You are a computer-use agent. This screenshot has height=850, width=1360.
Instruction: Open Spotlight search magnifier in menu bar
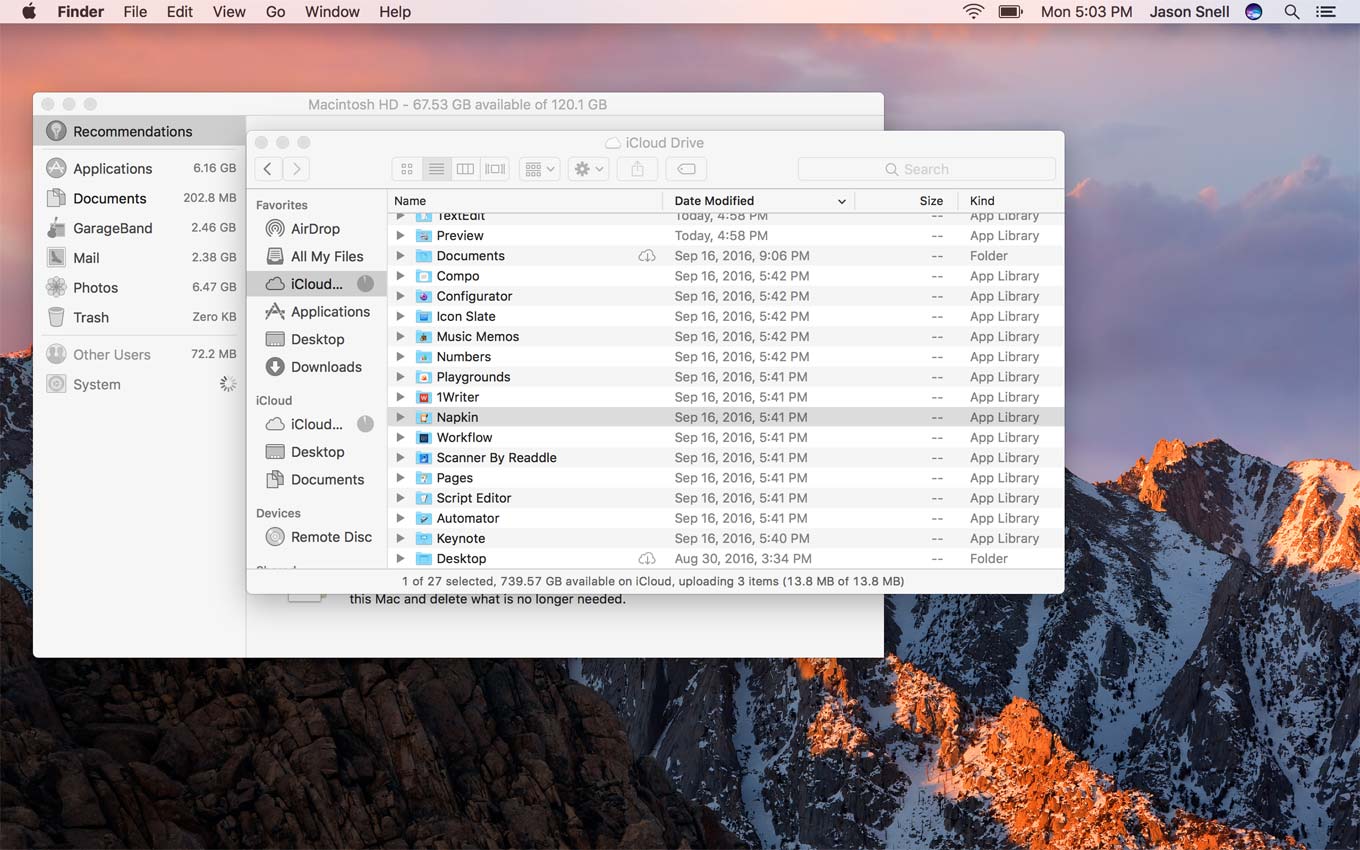tap(1292, 12)
